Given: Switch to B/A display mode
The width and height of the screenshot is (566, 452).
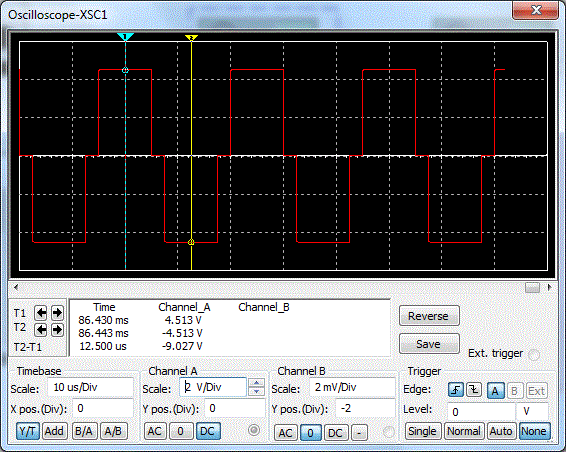Looking at the screenshot, I should [84, 431].
